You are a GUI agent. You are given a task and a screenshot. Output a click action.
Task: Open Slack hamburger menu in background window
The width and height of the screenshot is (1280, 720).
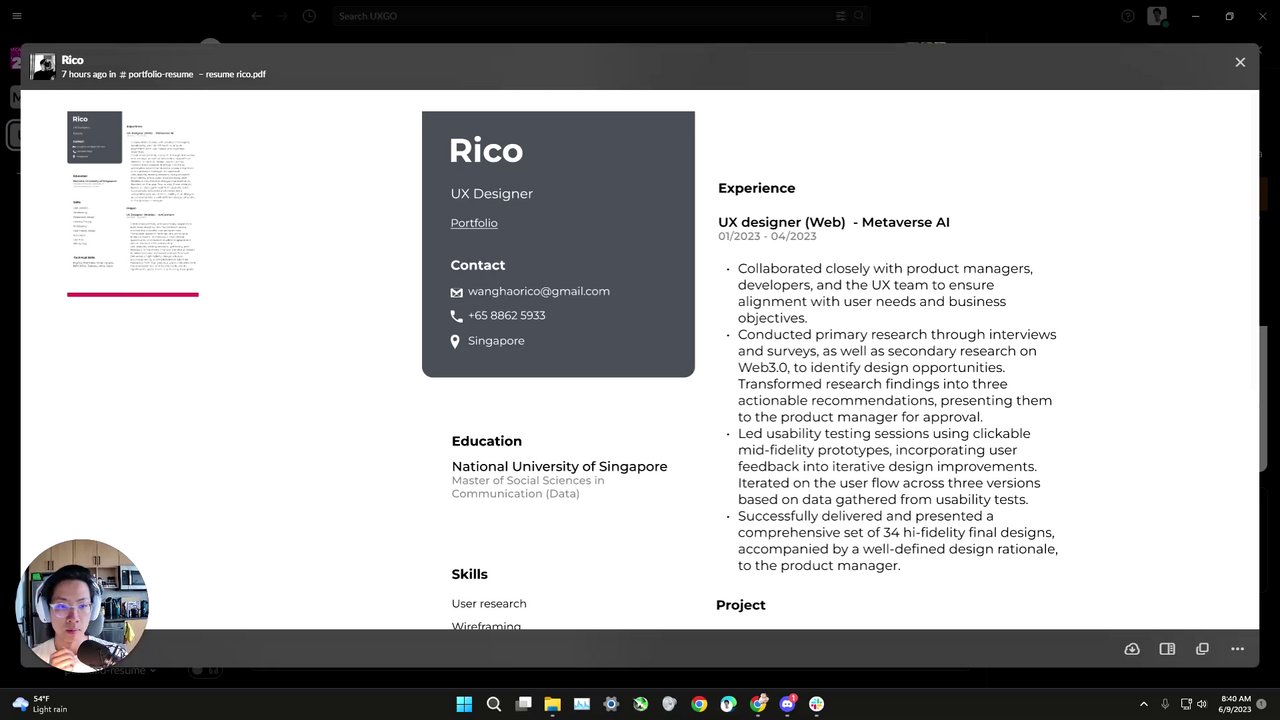(16, 16)
